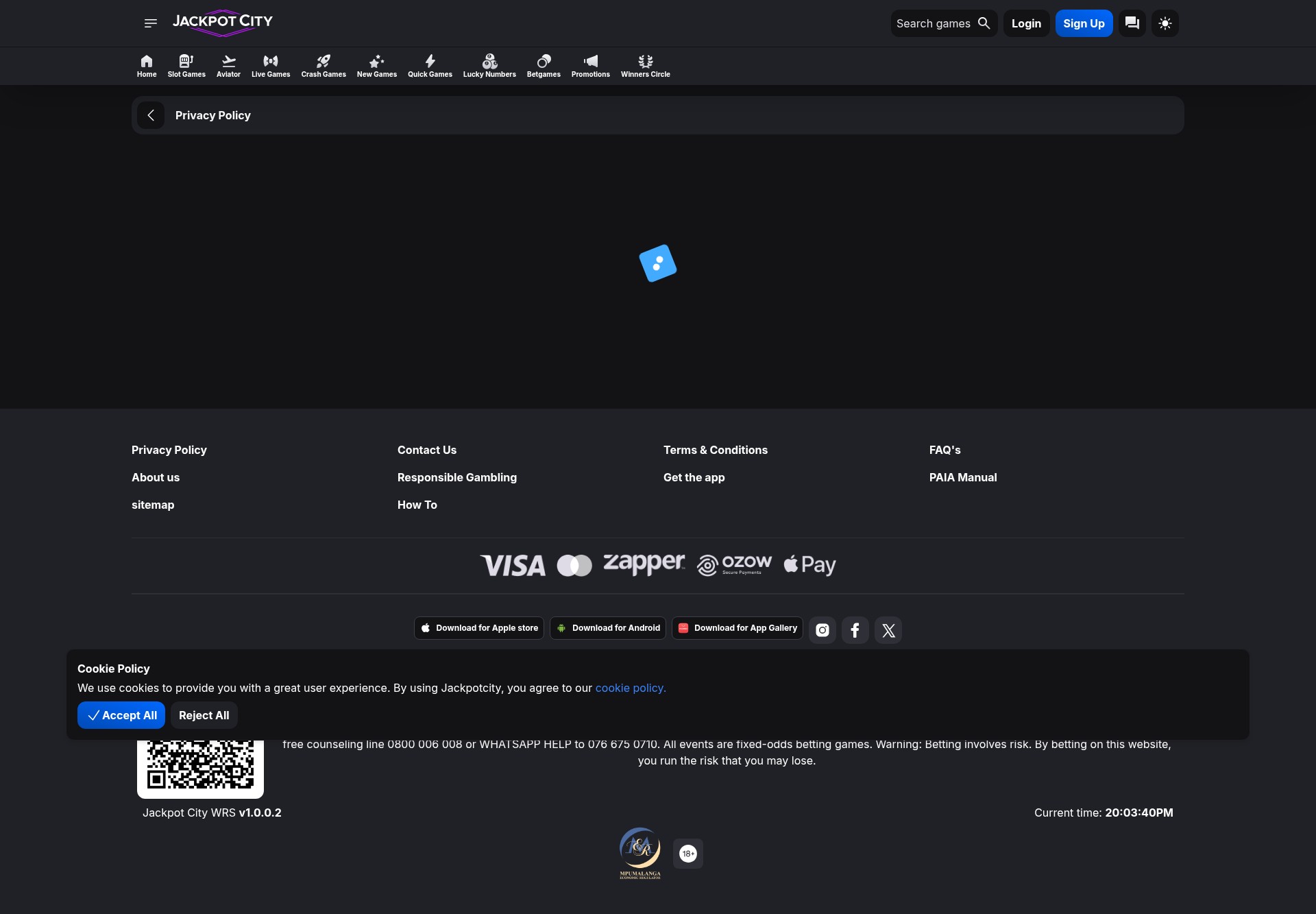Open the hamburger side menu
This screenshot has width=1316, height=914.
coord(151,23)
